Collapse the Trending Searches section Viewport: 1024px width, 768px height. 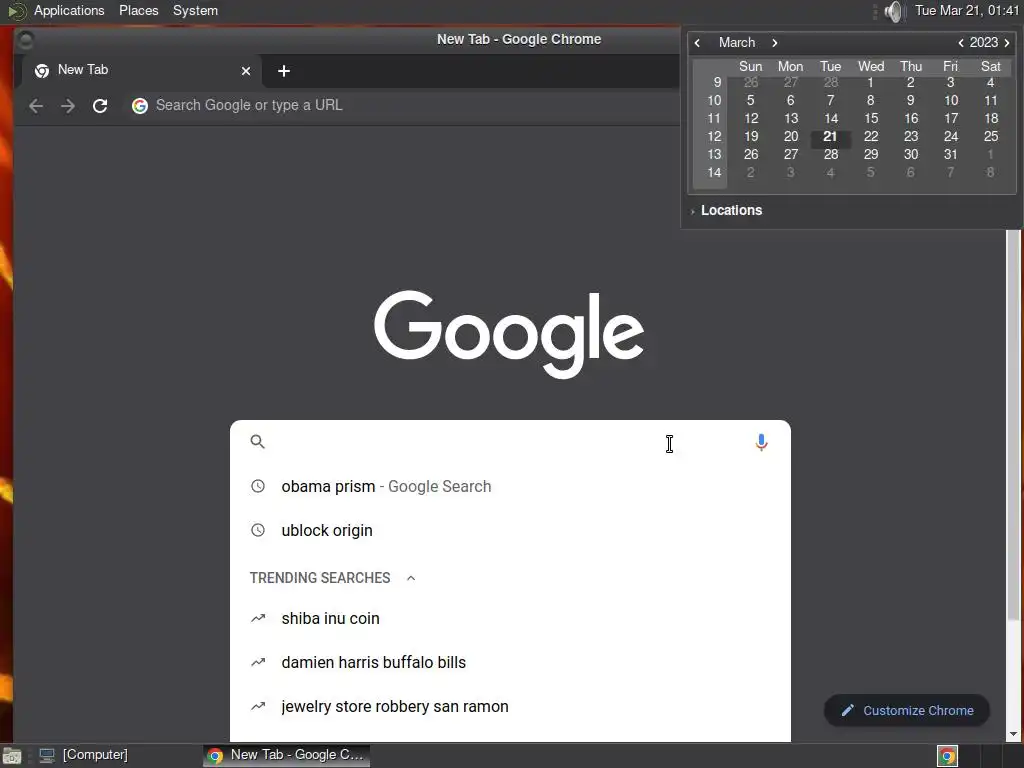tap(411, 578)
